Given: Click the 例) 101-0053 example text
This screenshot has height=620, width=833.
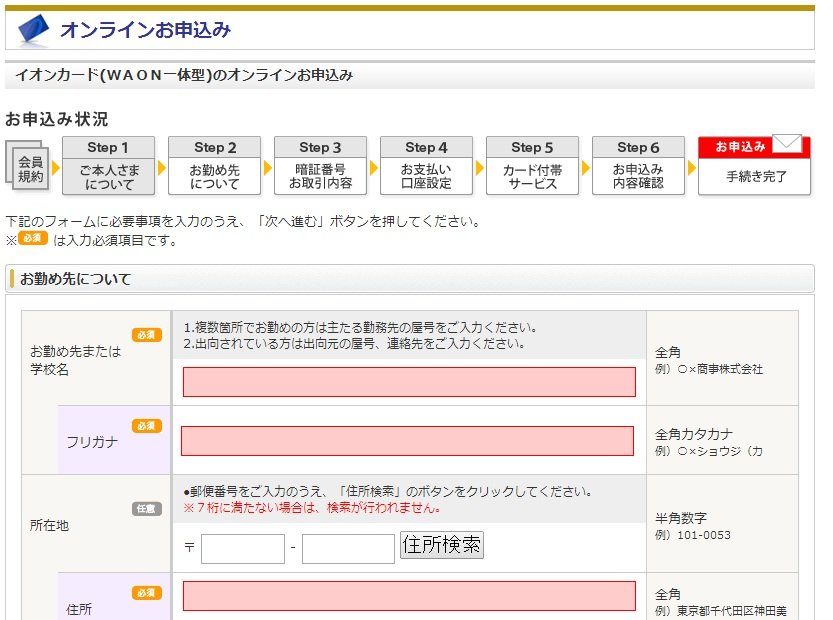Looking at the screenshot, I should click(x=693, y=535).
